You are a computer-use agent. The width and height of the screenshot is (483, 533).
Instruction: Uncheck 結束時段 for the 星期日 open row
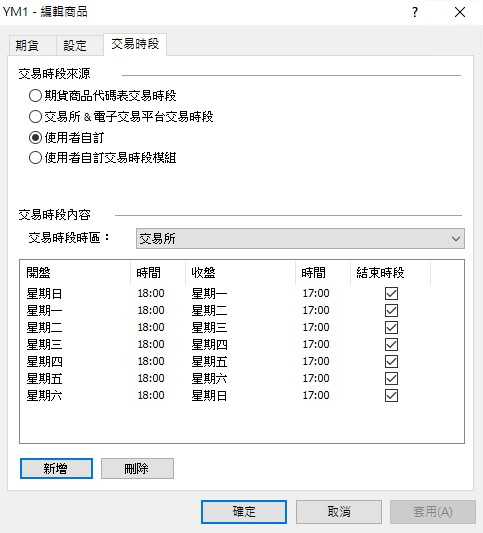tap(391, 293)
